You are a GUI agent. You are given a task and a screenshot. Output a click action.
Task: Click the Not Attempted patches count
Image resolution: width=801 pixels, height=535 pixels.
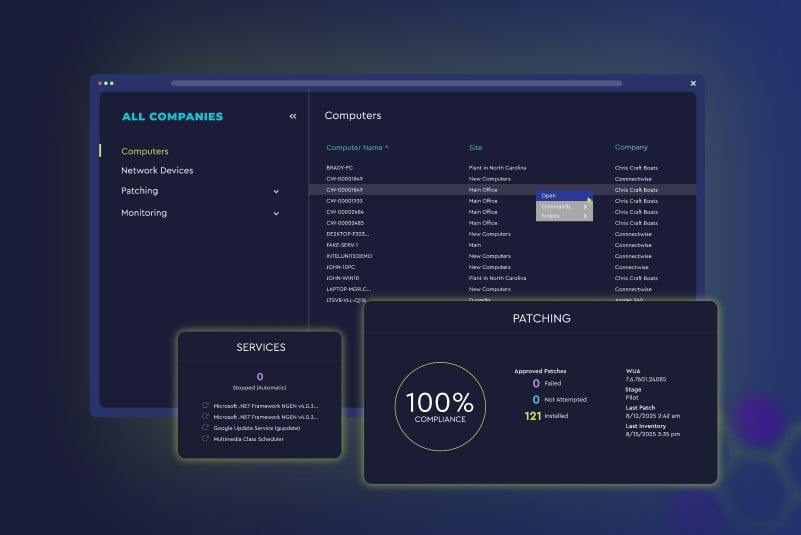[x=535, y=400]
